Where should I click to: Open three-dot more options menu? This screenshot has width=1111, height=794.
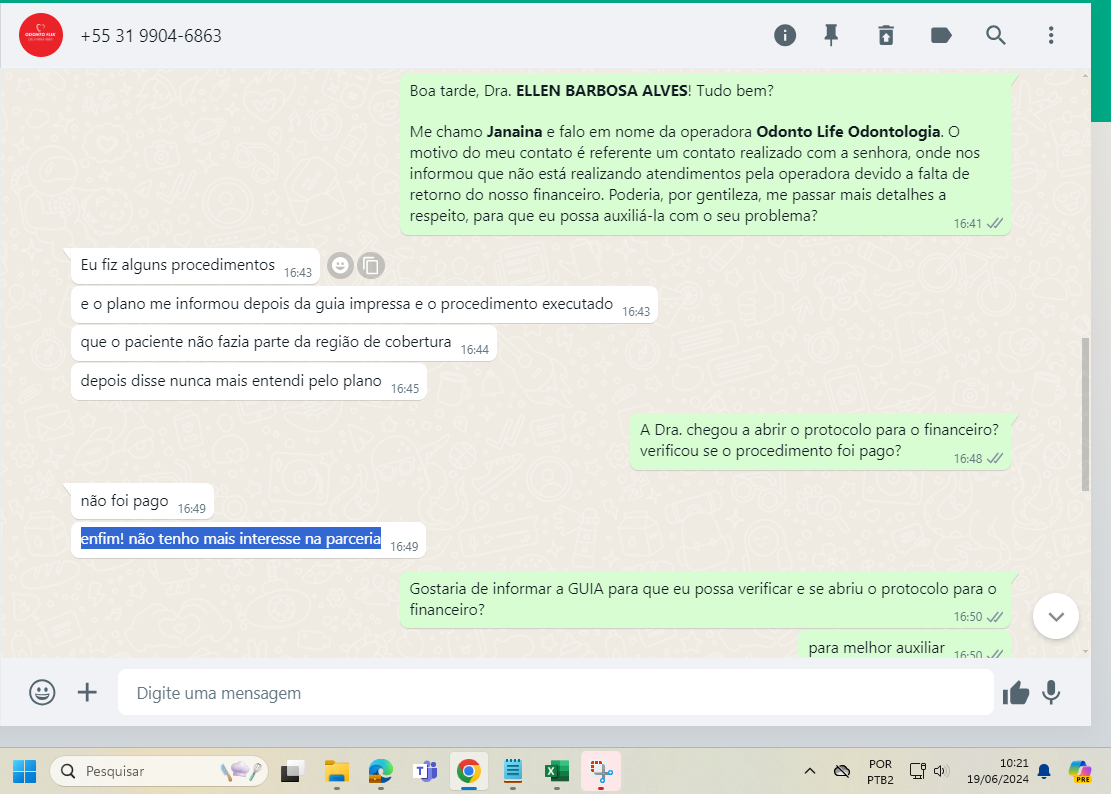[1051, 35]
